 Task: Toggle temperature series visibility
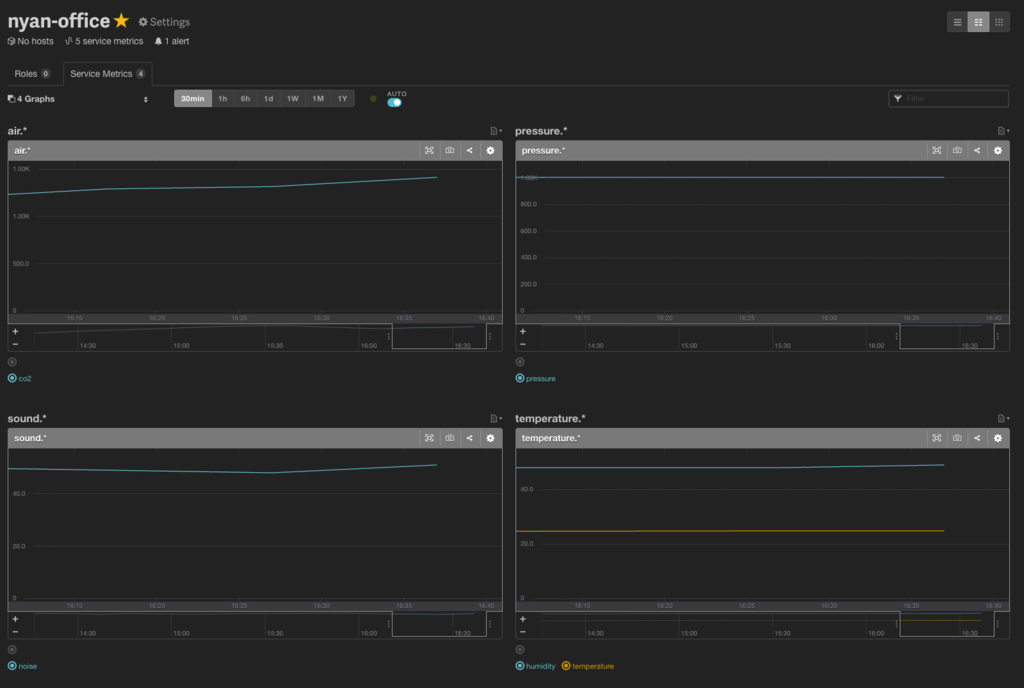point(588,666)
